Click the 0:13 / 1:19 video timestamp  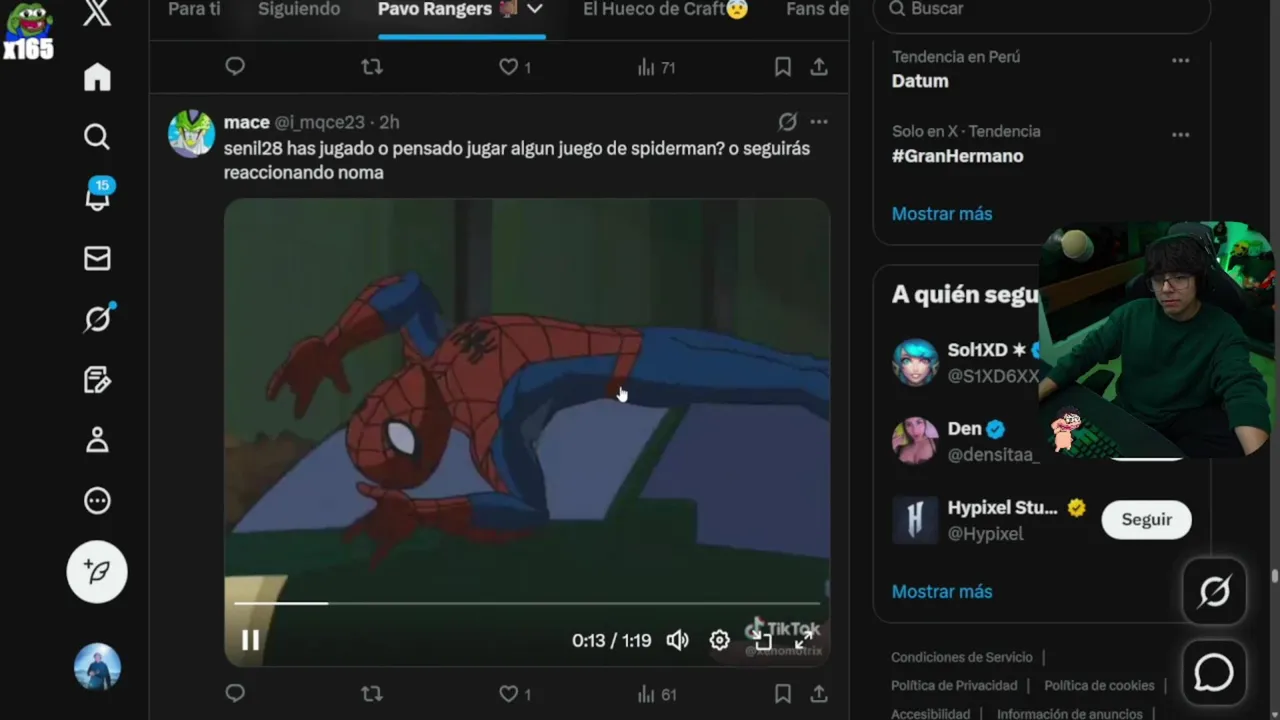click(611, 640)
